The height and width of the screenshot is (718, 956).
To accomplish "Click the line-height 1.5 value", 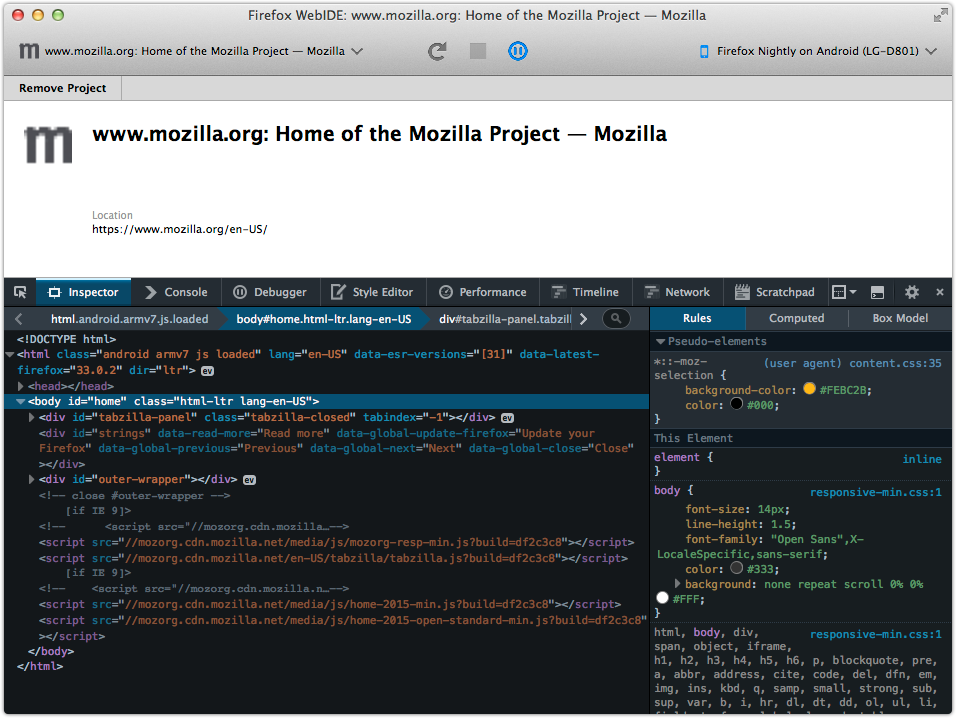I will [x=782, y=524].
